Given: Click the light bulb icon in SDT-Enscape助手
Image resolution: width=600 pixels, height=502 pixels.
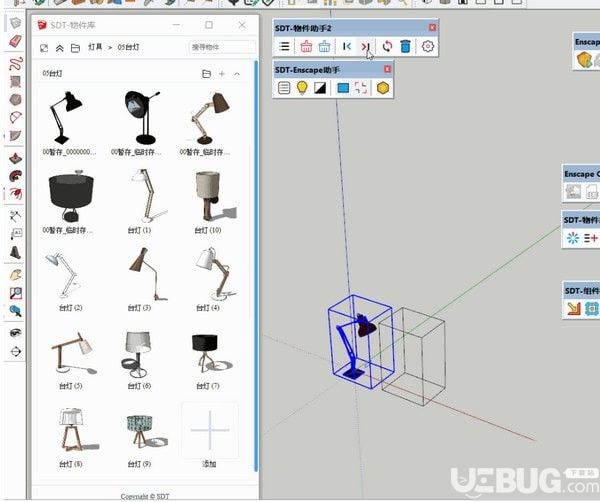Looking at the screenshot, I should pyautogui.click(x=302, y=88).
